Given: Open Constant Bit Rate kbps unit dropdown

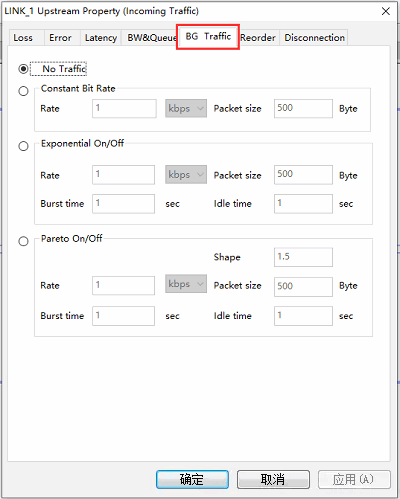Looking at the screenshot, I should (x=186, y=108).
